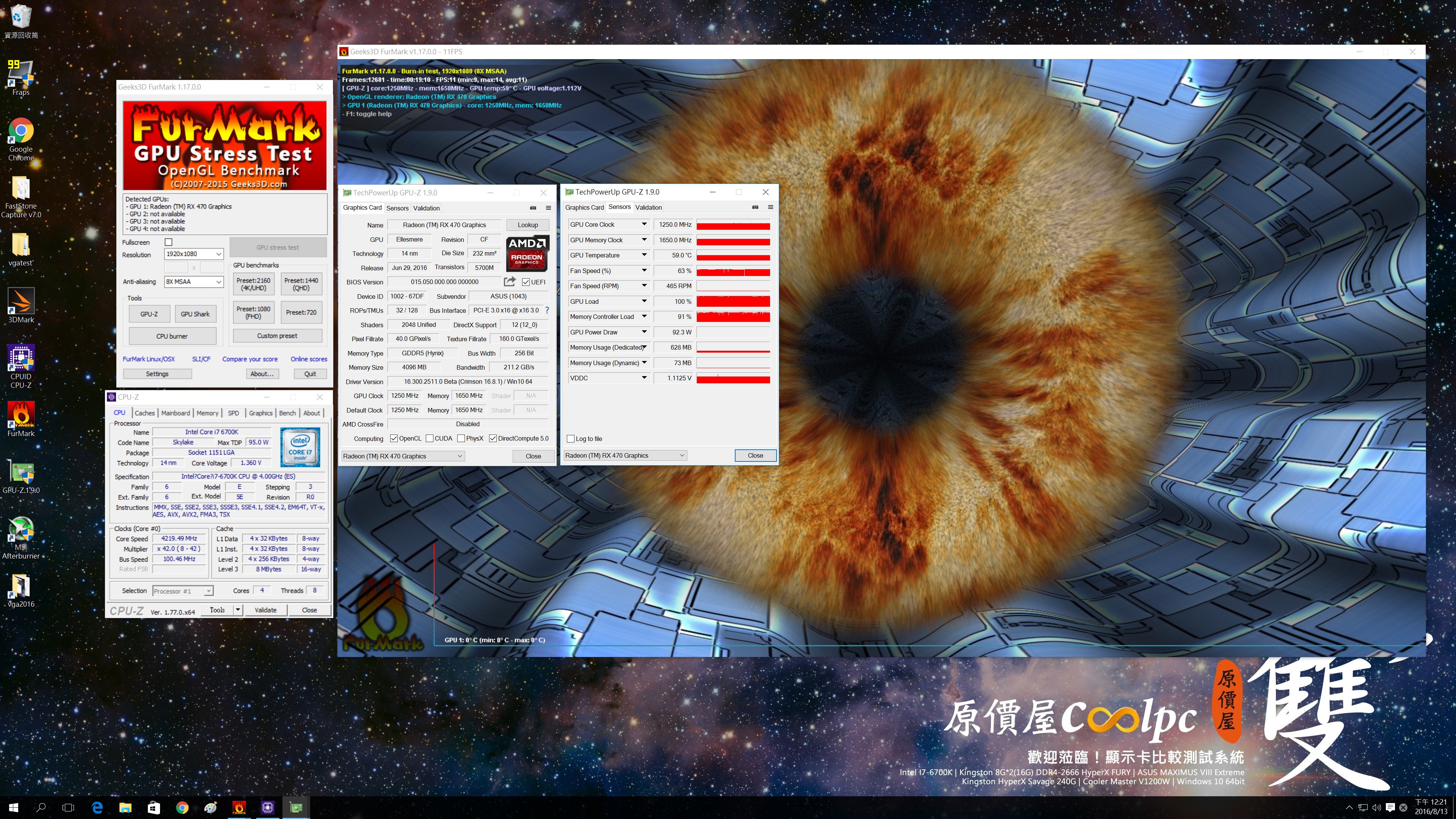Switch to SPD tab in CPU-Z
The height and width of the screenshot is (819, 1456).
(x=234, y=413)
